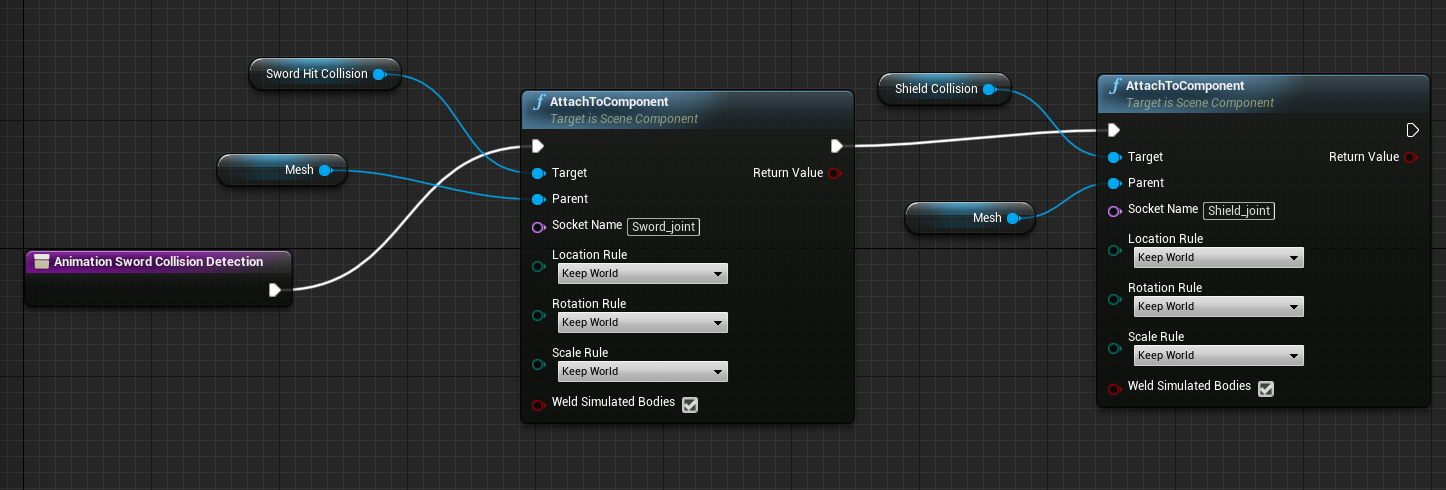Click the left AttachToComponent exec input pin
1446x490 pixels.
(538, 146)
